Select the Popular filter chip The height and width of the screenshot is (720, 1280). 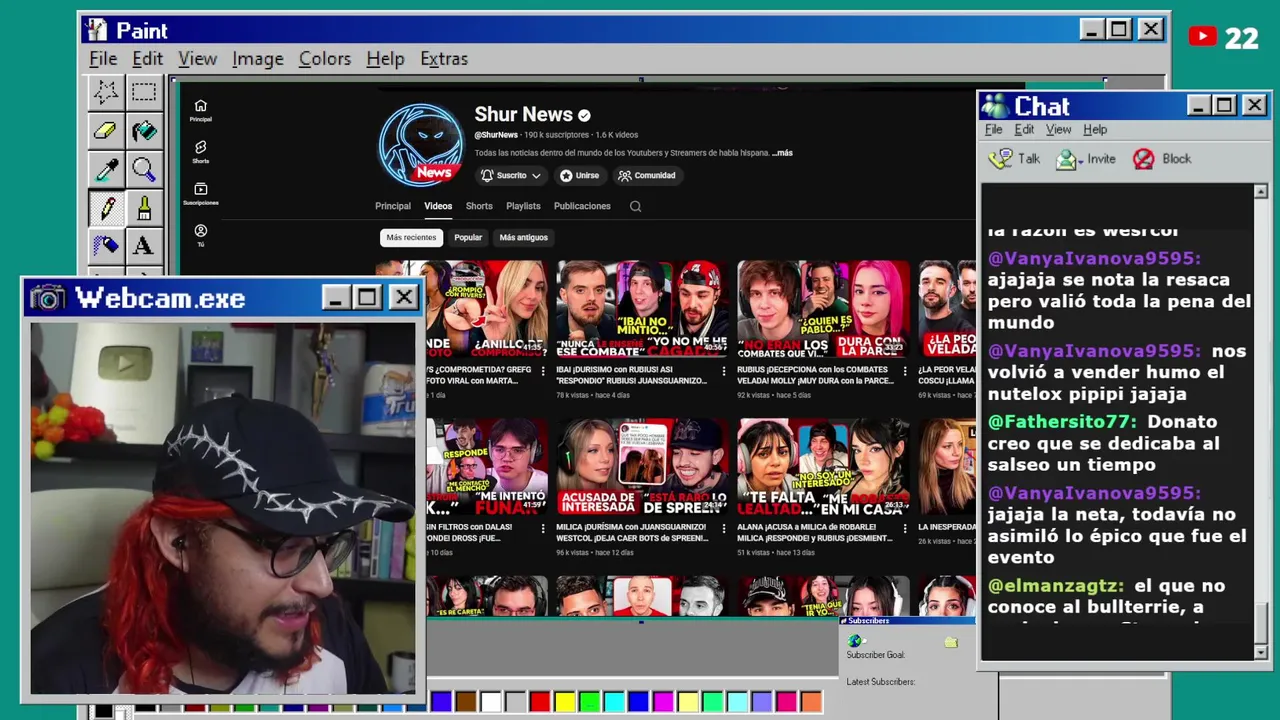(468, 237)
